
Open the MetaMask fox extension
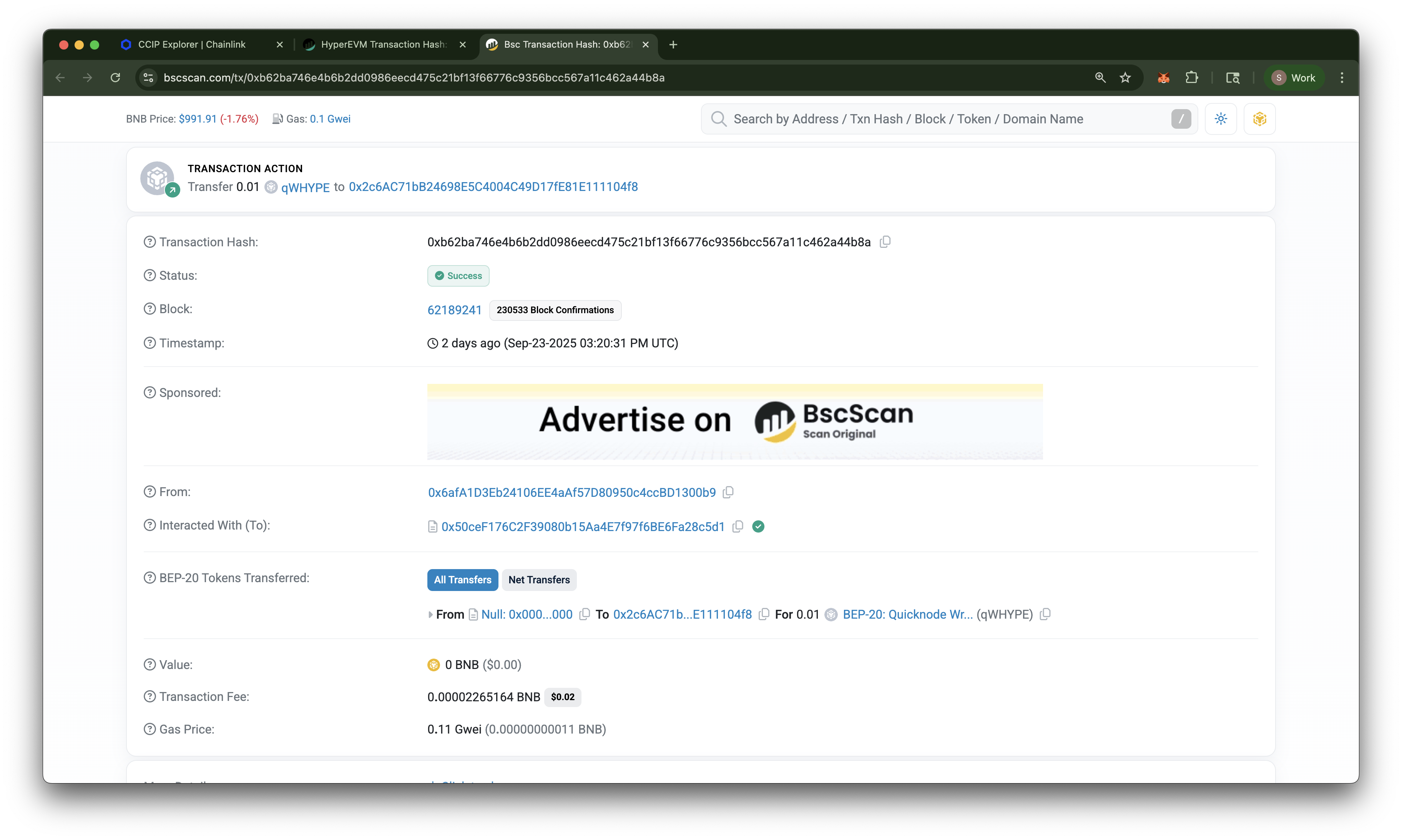[1163, 78]
